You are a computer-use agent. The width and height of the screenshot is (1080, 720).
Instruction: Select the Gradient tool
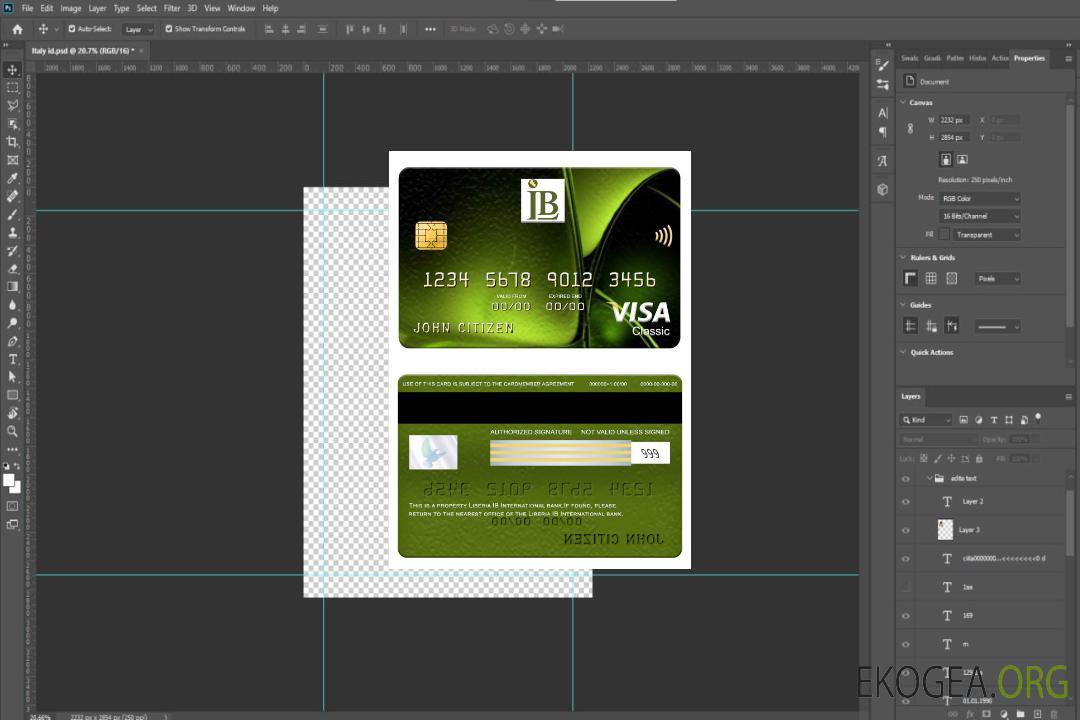click(12, 287)
